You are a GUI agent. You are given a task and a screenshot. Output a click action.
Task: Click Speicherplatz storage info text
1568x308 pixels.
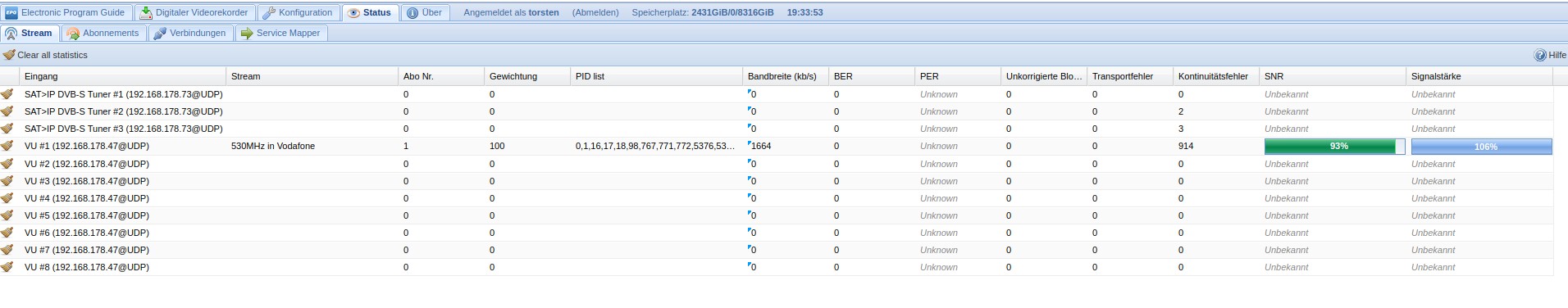pos(703,12)
